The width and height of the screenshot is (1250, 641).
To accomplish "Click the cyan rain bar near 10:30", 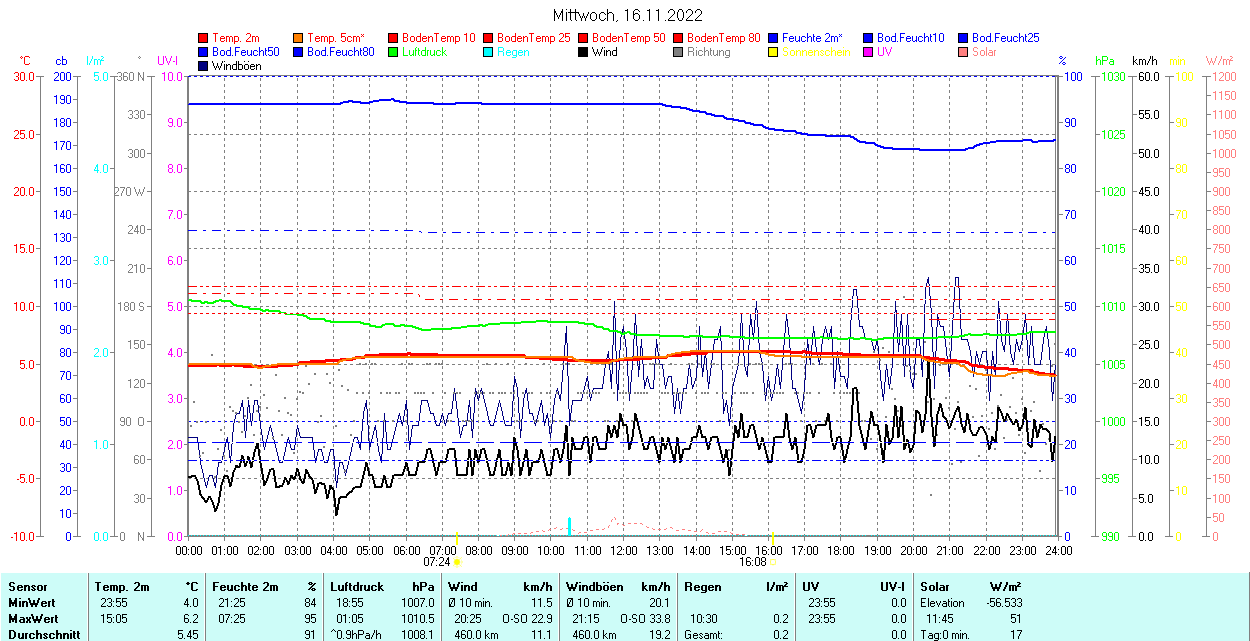I will (569, 526).
